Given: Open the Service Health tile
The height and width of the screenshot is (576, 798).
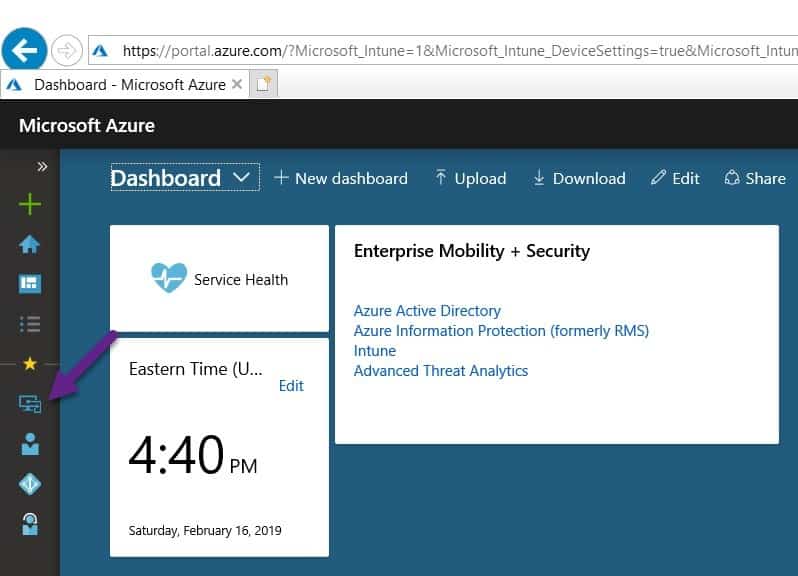Looking at the screenshot, I should coord(219,279).
